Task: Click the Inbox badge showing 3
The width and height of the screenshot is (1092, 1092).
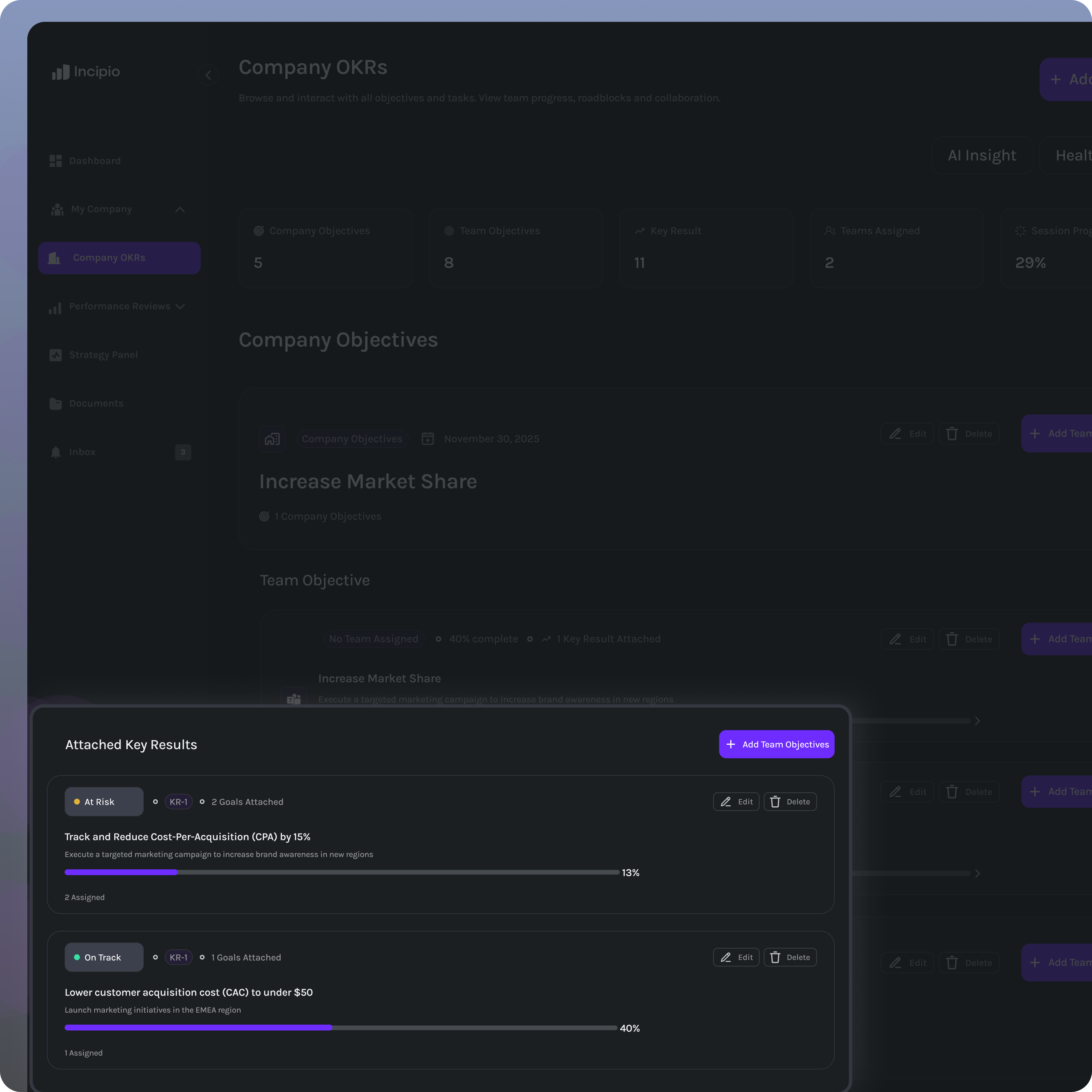Action: pyautogui.click(x=183, y=452)
